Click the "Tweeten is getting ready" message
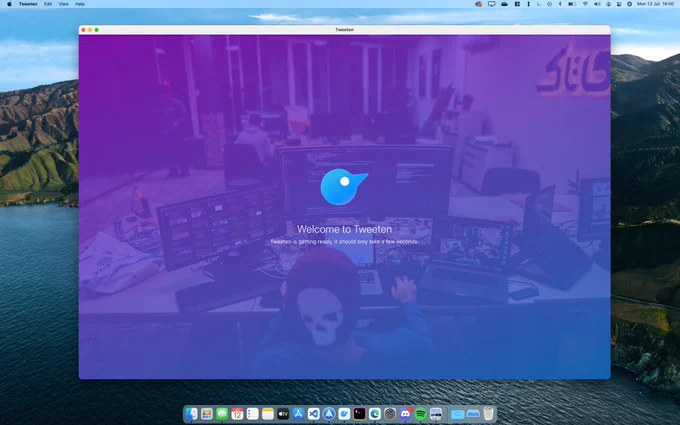Screen dimensions: 680x425 tap(344, 242)
